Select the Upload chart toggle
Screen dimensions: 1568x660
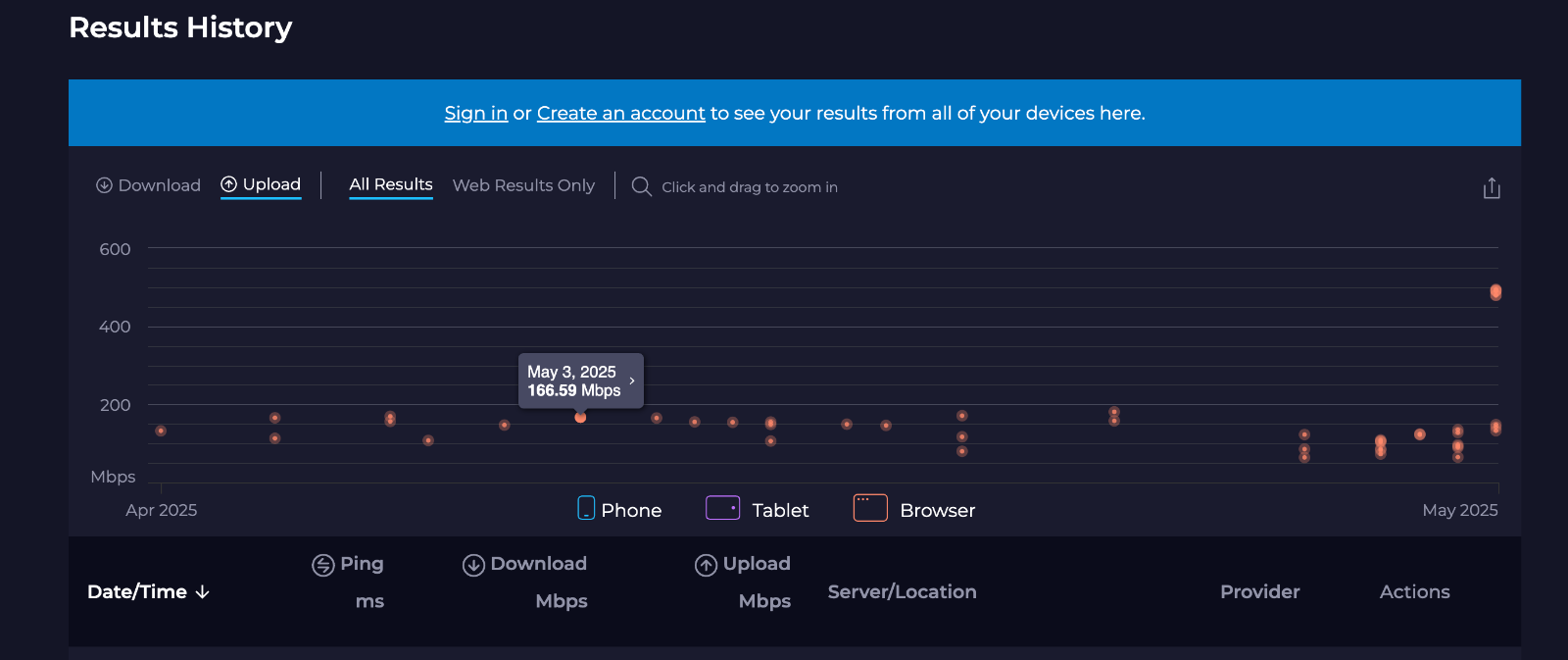(x=261, y=184)
